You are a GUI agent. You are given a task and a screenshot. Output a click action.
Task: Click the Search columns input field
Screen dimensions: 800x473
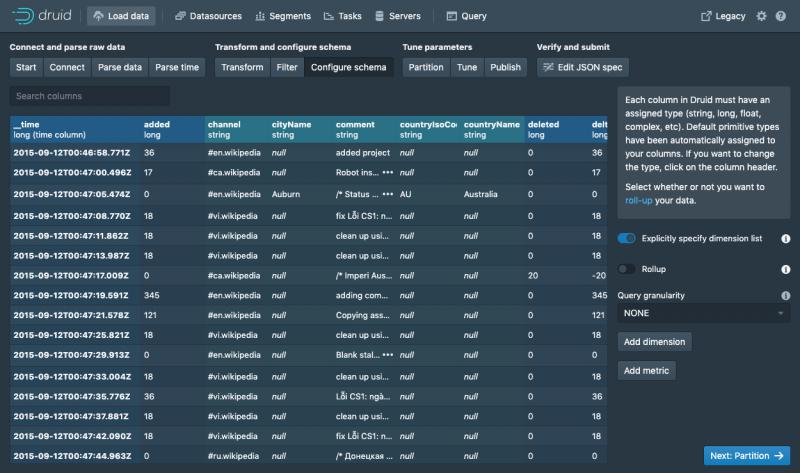pos(90,96)
